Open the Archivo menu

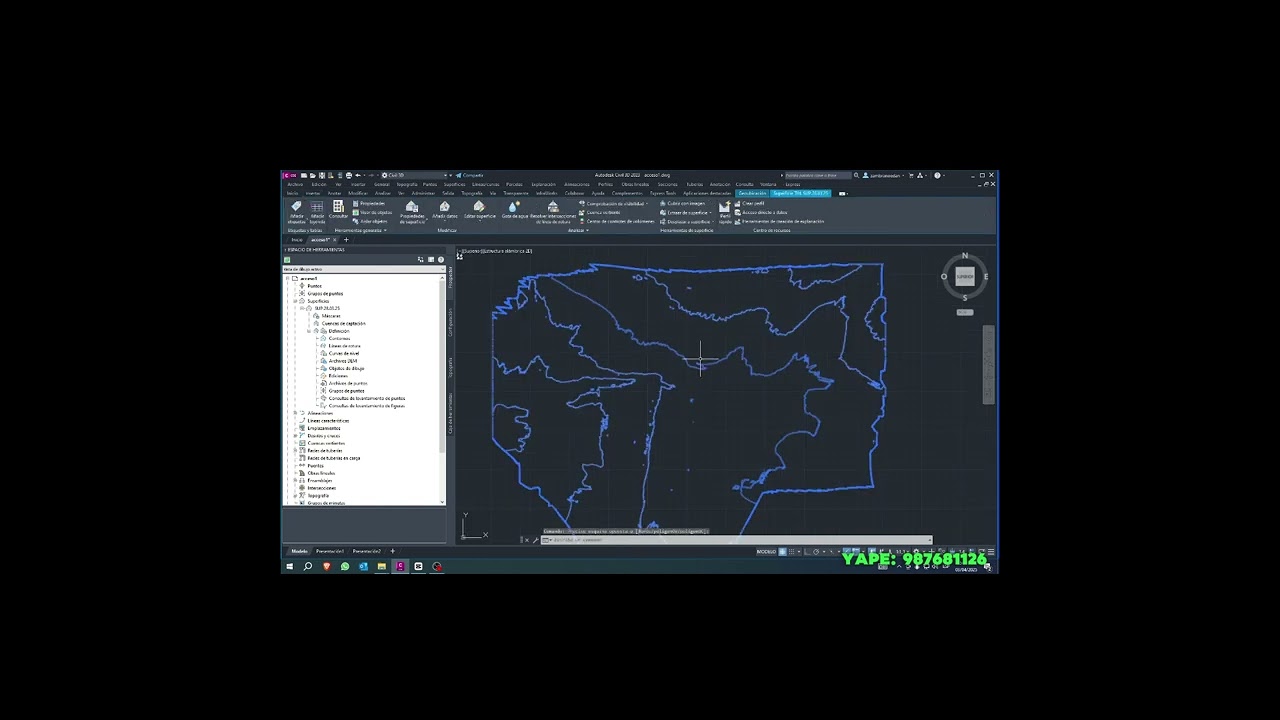(295, 184)
